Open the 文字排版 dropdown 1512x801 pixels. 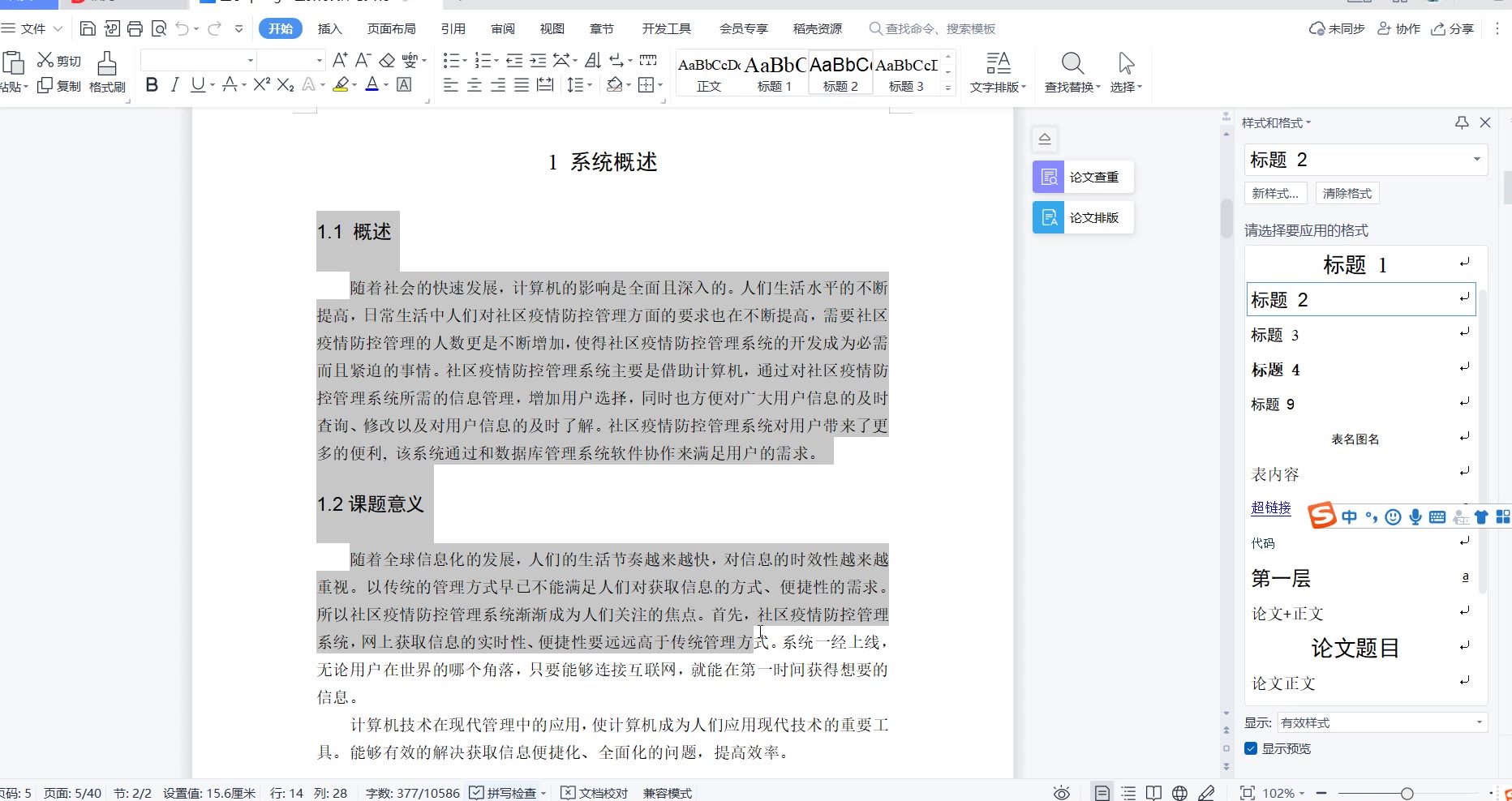[x=999, y=72]
